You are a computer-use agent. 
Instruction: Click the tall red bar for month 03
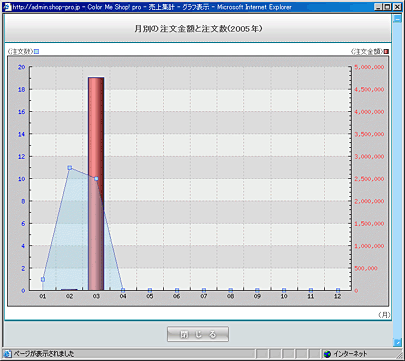(96, 184)
